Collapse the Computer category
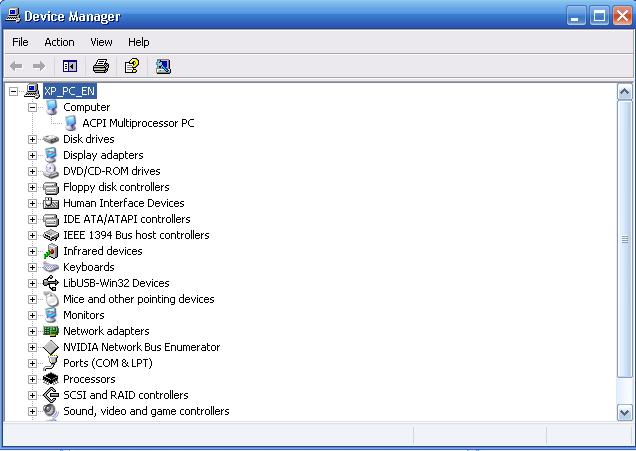This screenshot has height=451, width=636. click(32, 107)
